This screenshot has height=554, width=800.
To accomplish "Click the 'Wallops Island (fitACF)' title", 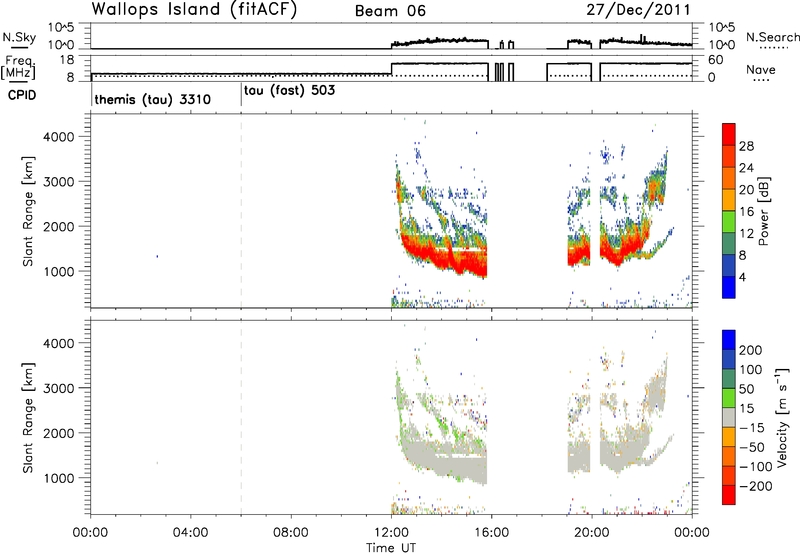I will click(x=194, y=10).
